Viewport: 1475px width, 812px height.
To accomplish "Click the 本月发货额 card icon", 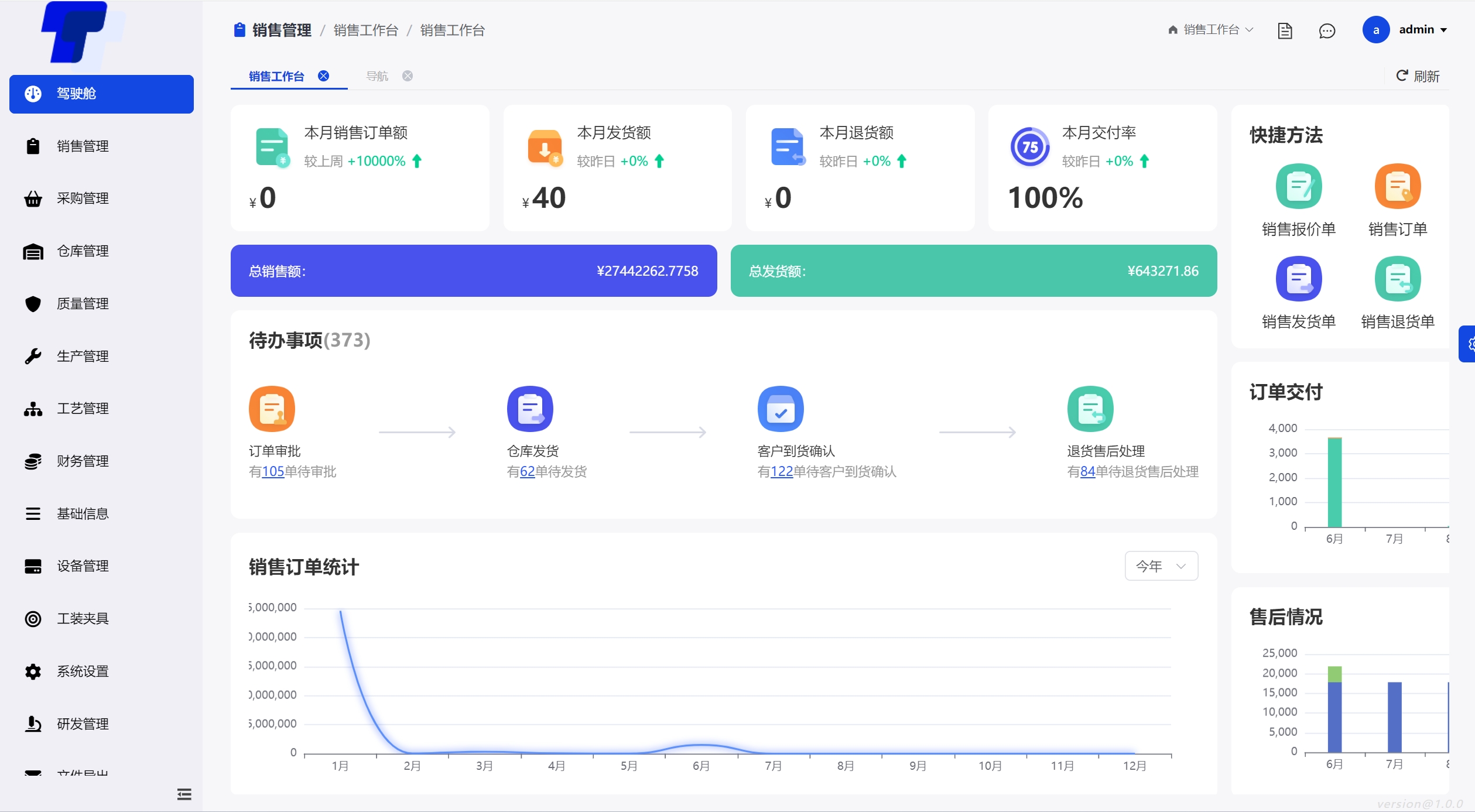I will (545, 148).
